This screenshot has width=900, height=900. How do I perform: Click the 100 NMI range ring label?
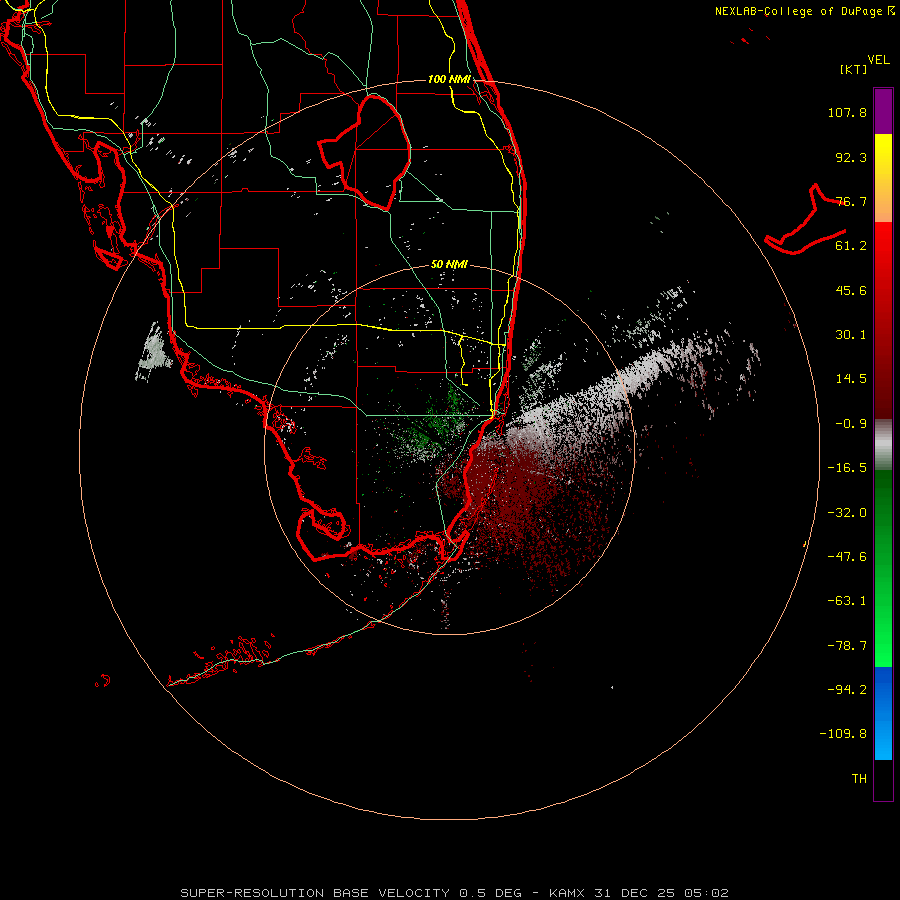tap(449, 79)
